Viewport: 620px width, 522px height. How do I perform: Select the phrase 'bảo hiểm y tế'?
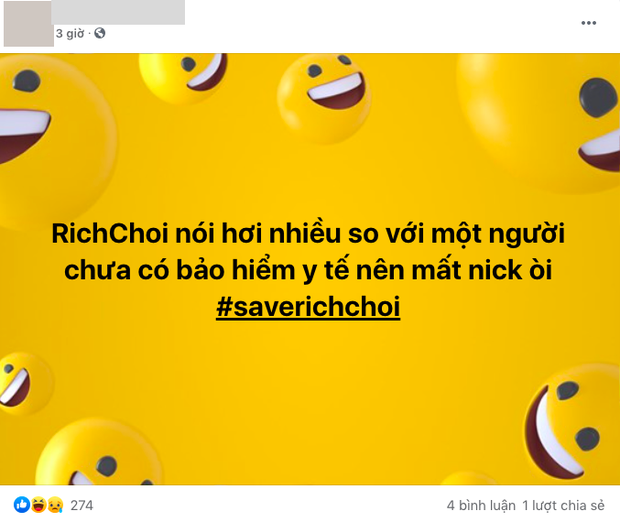point(262,270)
